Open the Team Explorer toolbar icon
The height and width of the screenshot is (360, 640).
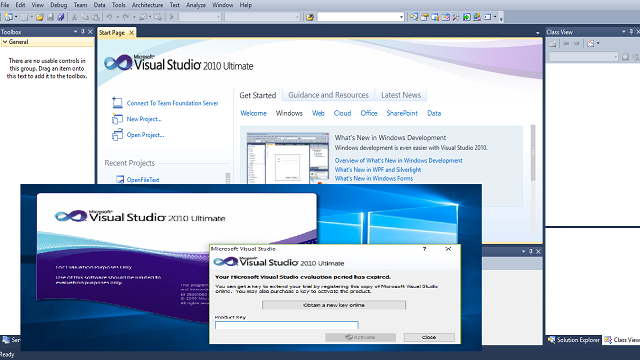click(x=435, y=17)
